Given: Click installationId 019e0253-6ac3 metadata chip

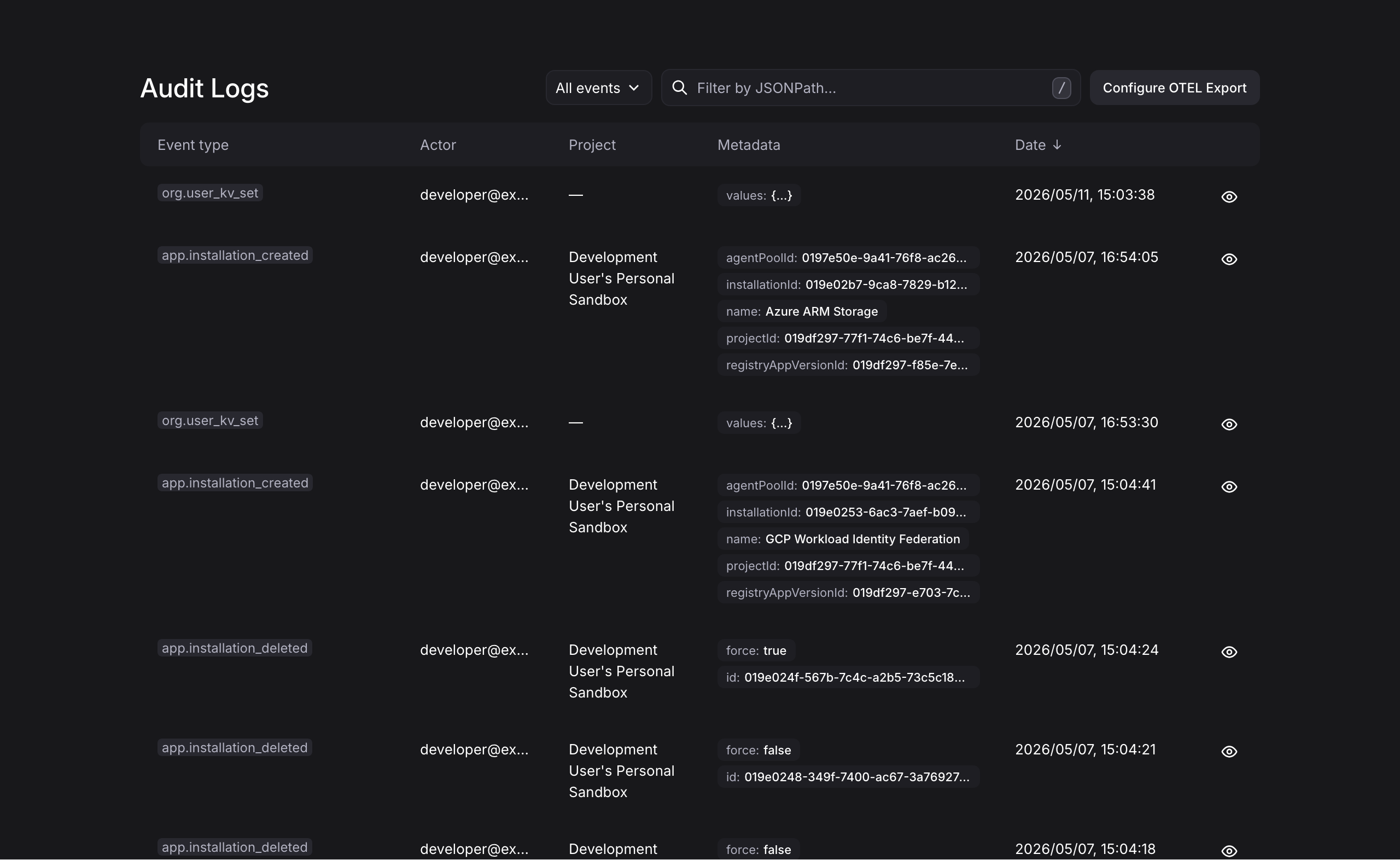Looking at the screenshot, I should [x=848, y=512].
